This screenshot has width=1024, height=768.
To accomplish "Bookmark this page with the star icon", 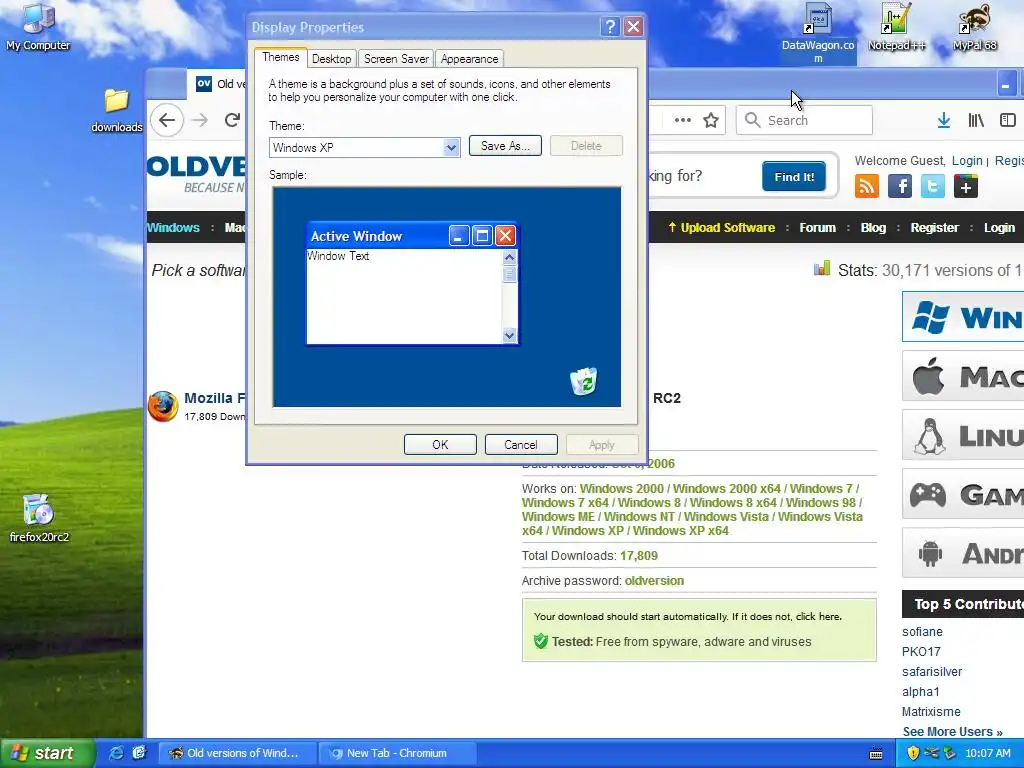I will [x=711, y=120].
